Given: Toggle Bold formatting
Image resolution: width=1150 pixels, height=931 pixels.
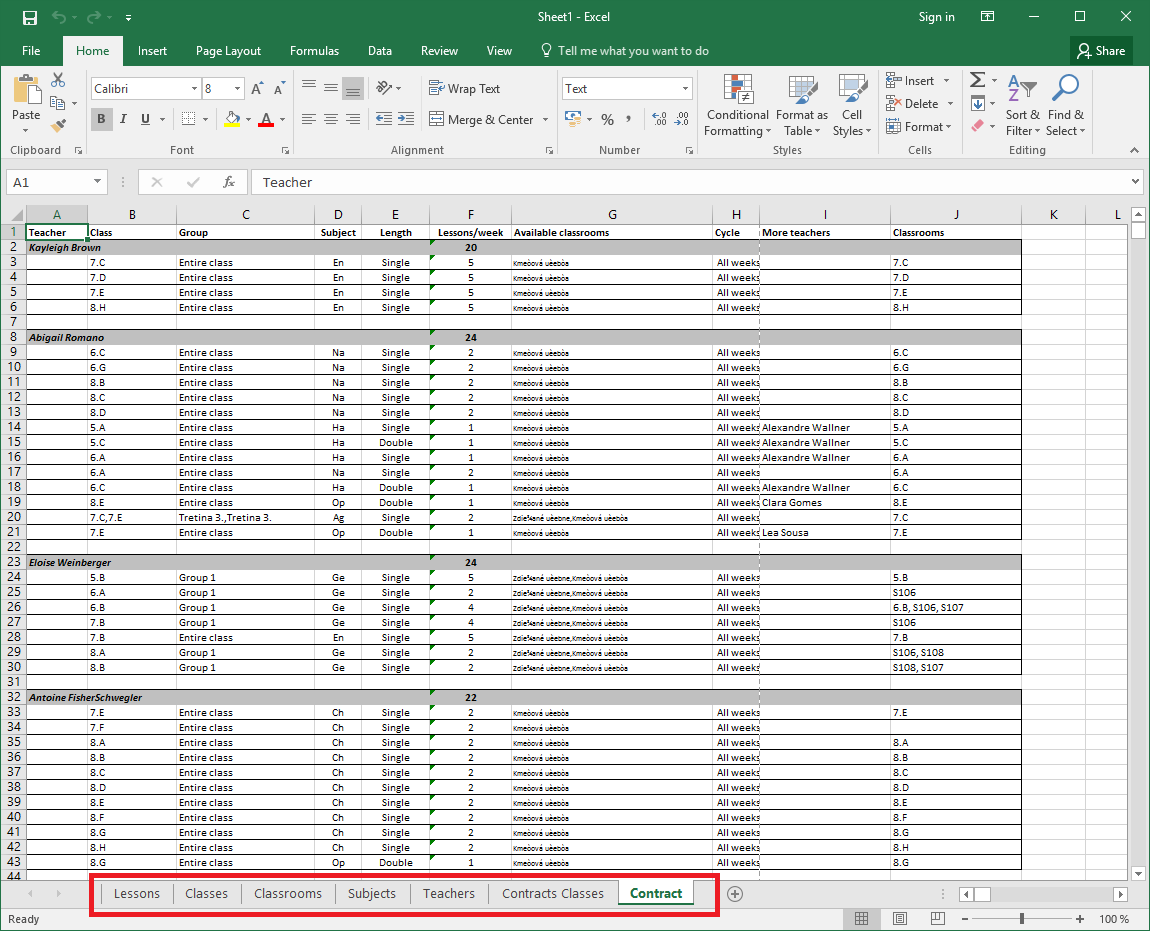Looking at the screenshot, I should (x=101, y=119).
